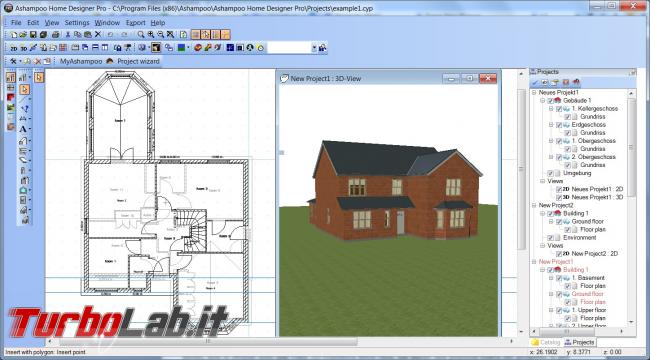
Task: Open the Settings menu
Action: (77, 23)
